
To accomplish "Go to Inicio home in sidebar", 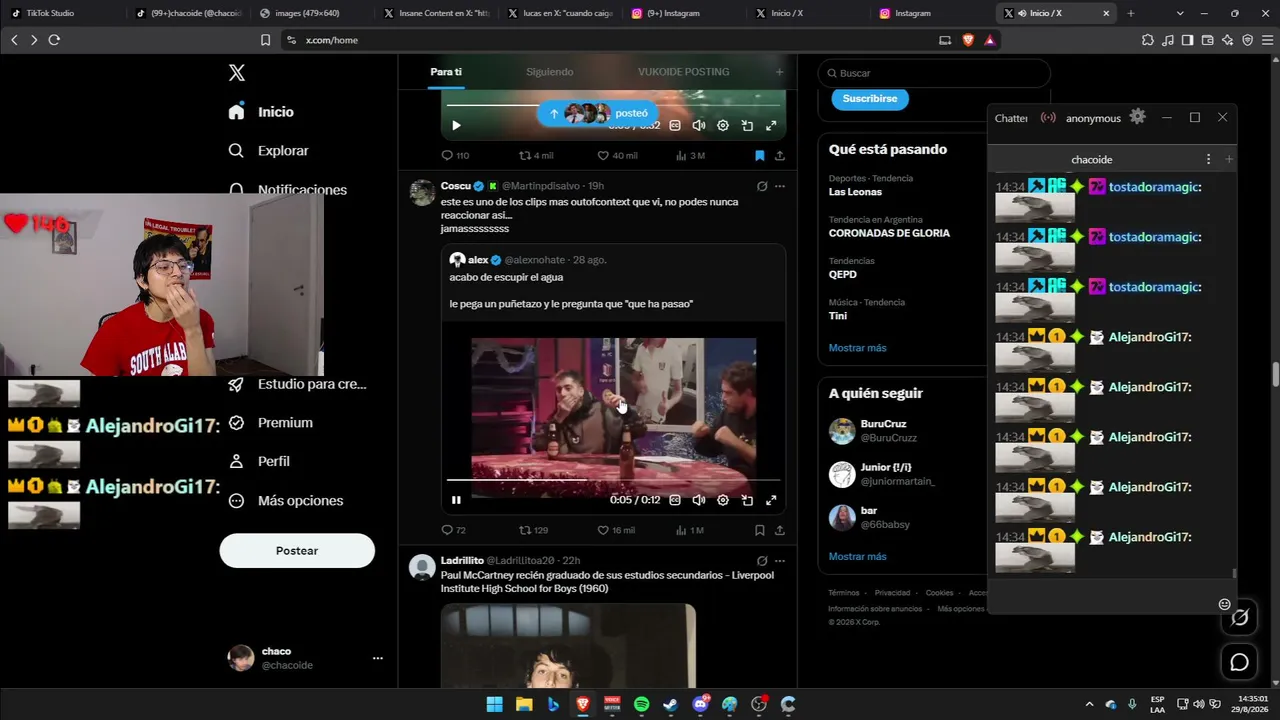I will pyautogui.click(x=261, y=112).
